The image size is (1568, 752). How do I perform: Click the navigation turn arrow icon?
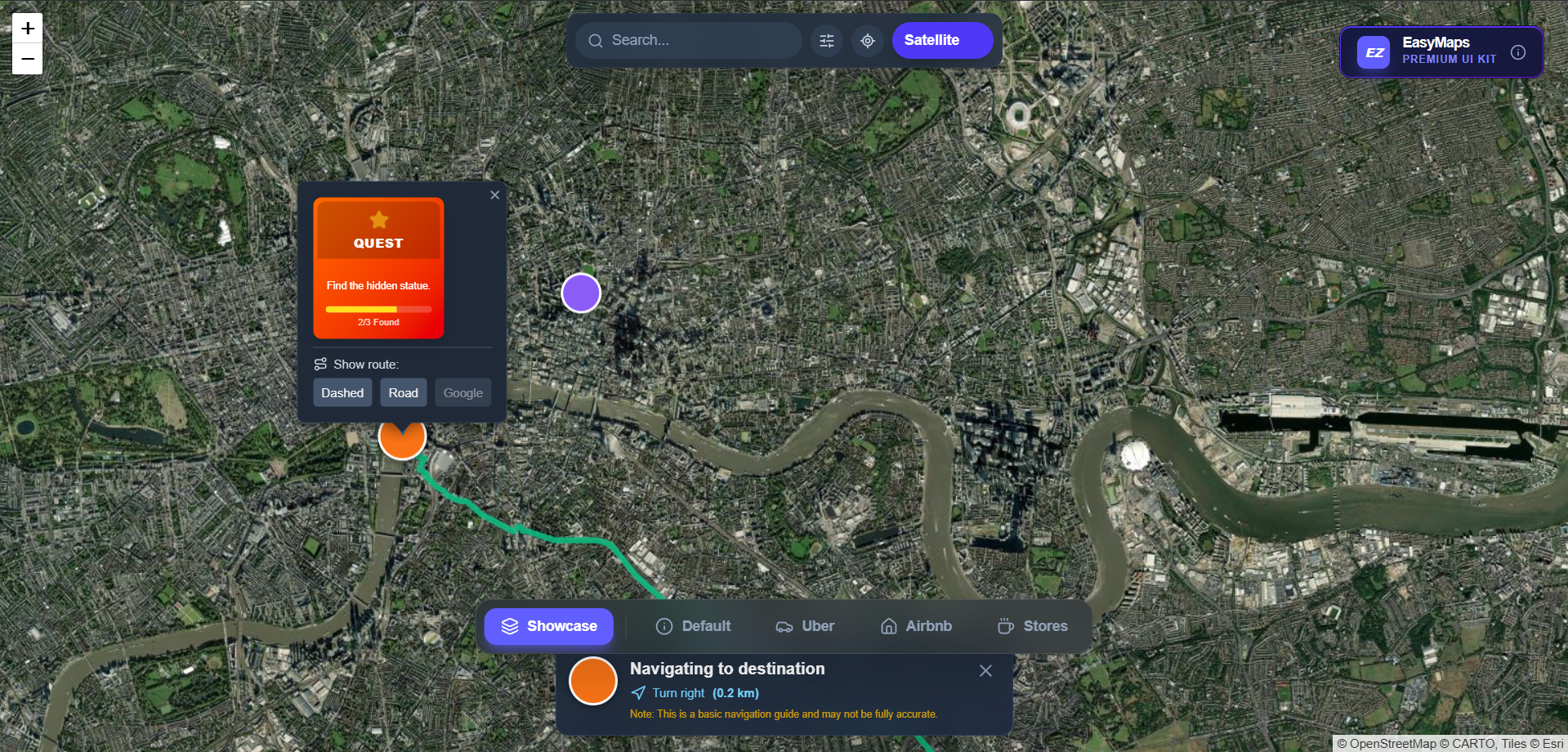point(638,692)
